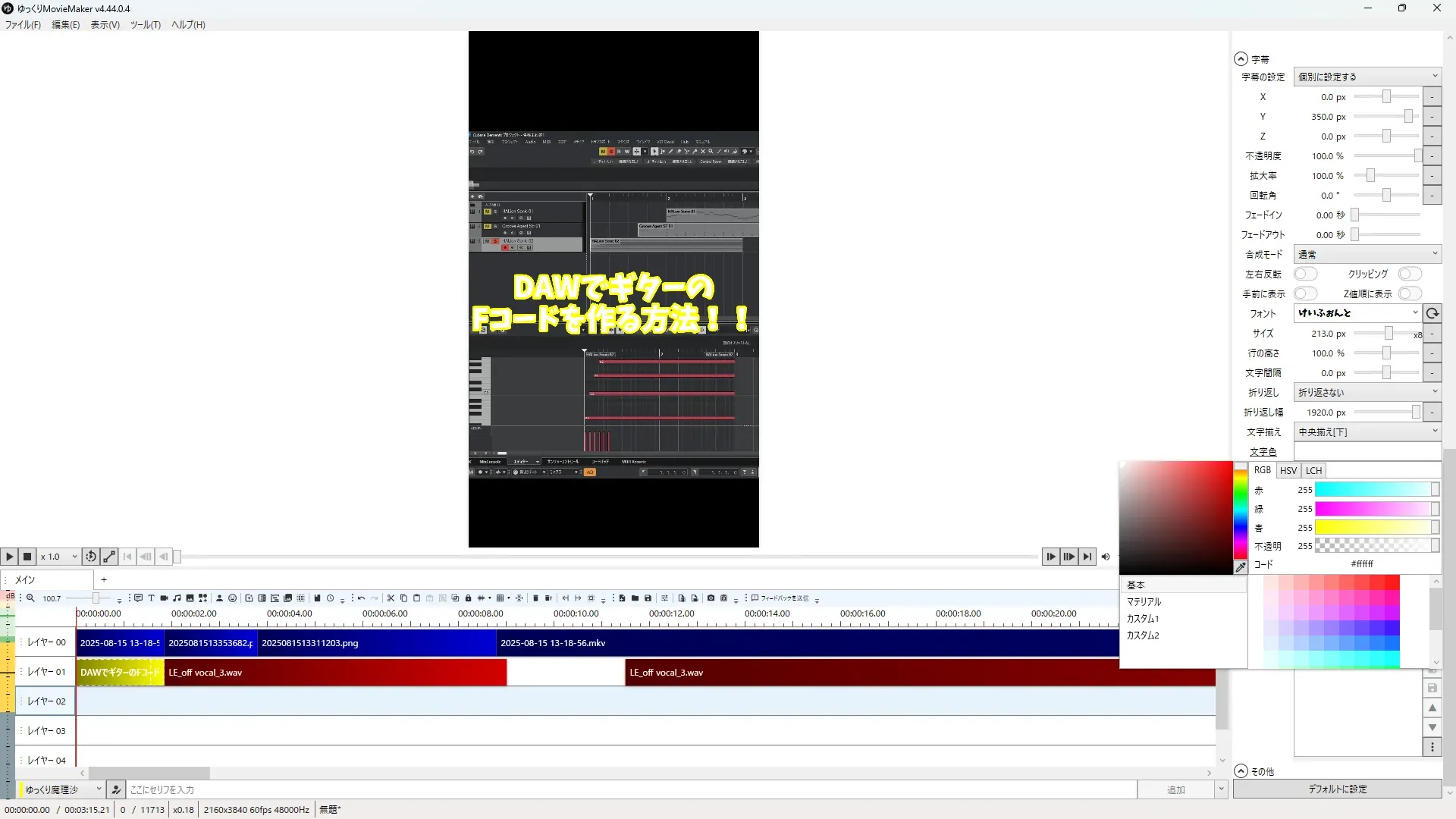Select the マテリアル palette entry

pyautogui.click(x=1144, y=601)
